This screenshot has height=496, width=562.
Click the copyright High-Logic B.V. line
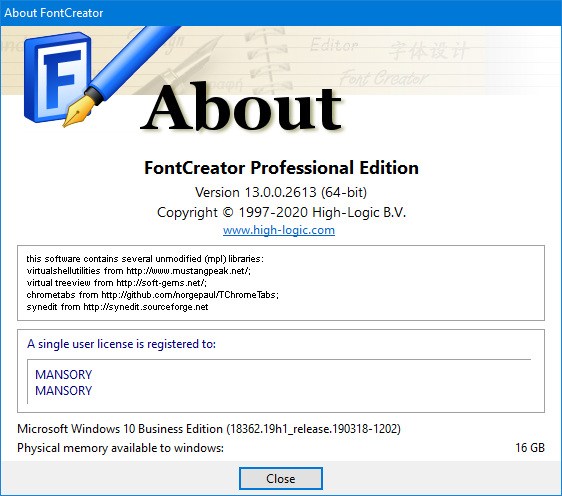click(x=281, y=213)
